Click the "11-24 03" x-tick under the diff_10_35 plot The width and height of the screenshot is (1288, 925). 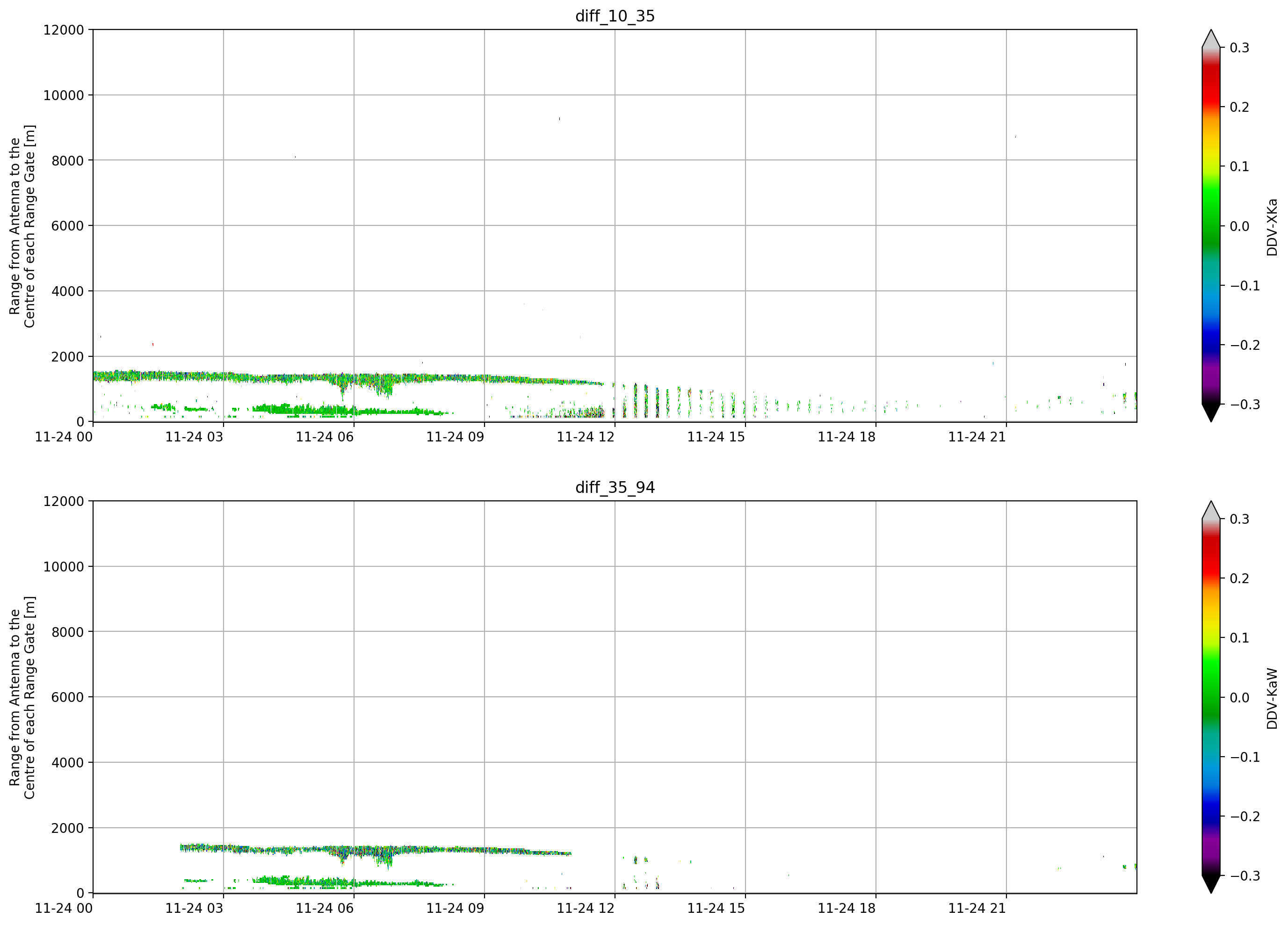194,437
